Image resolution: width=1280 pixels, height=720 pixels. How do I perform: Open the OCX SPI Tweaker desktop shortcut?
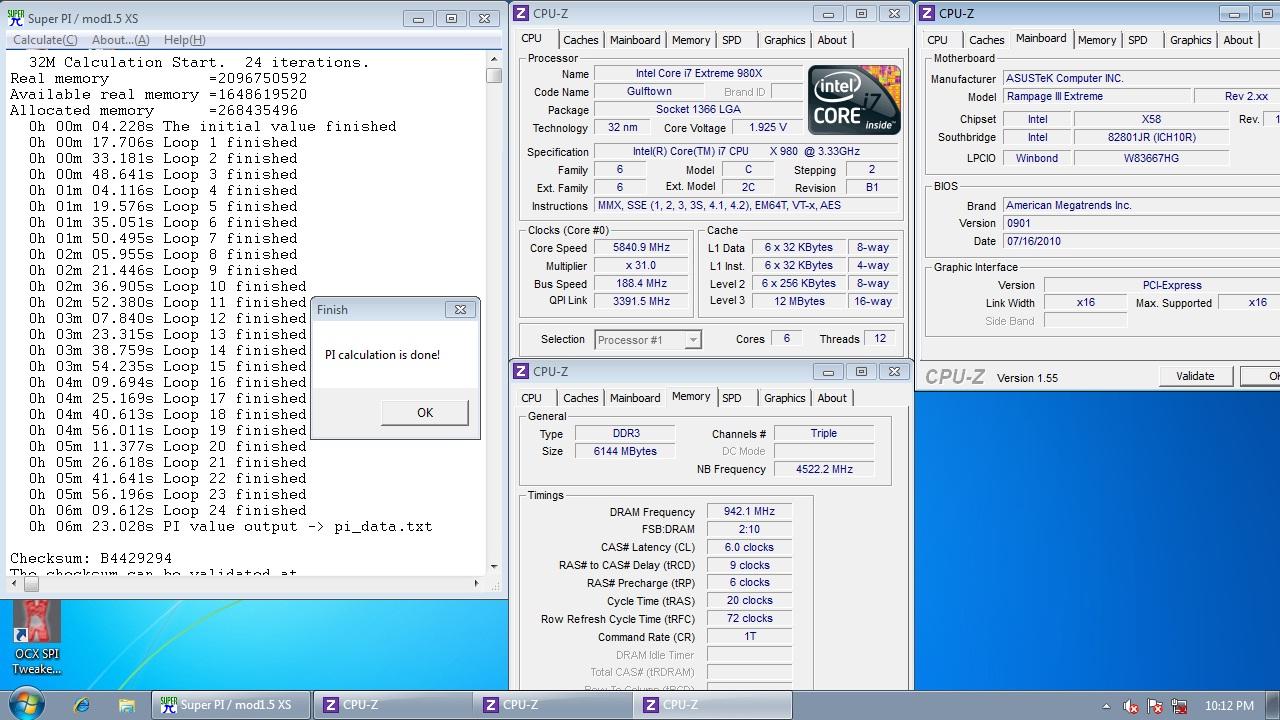tap(37, 637)
